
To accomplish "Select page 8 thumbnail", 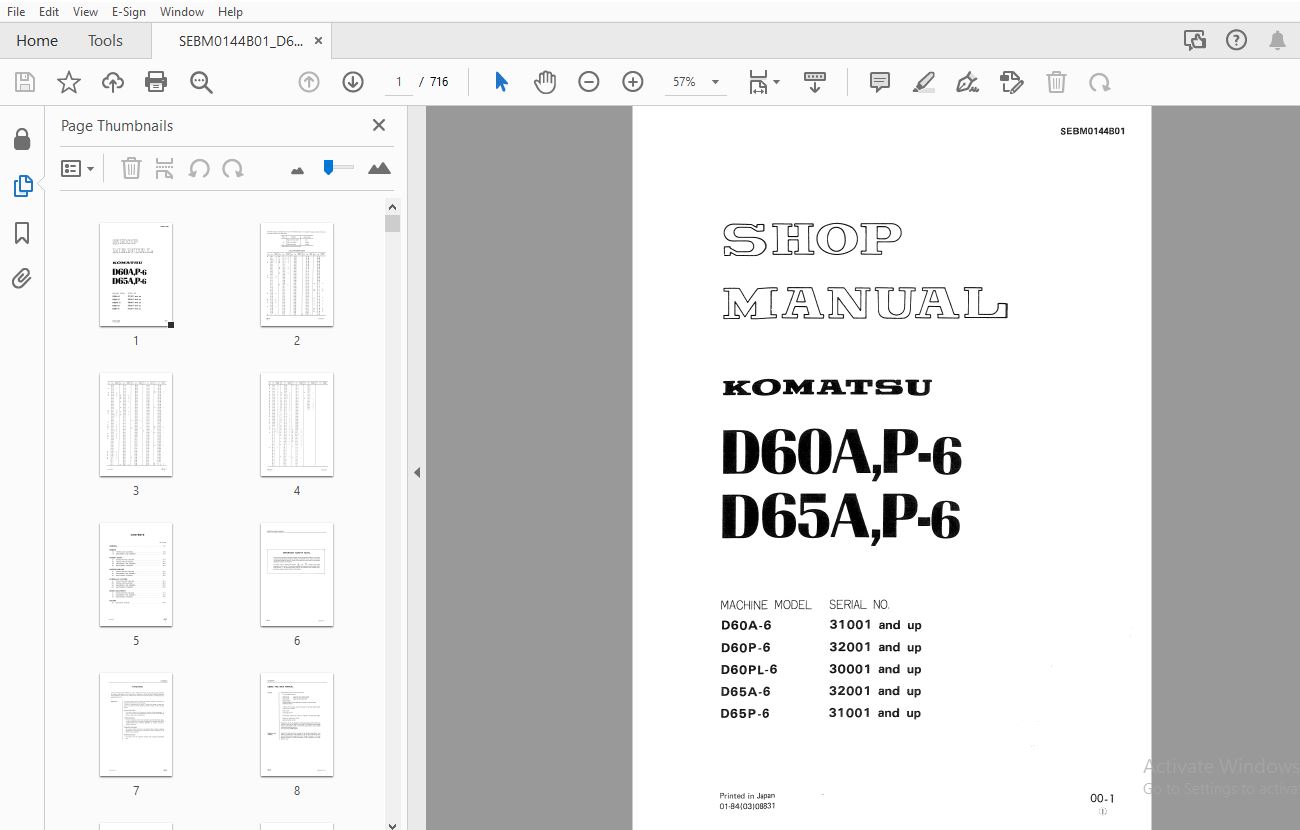I will tap(297, 724).
